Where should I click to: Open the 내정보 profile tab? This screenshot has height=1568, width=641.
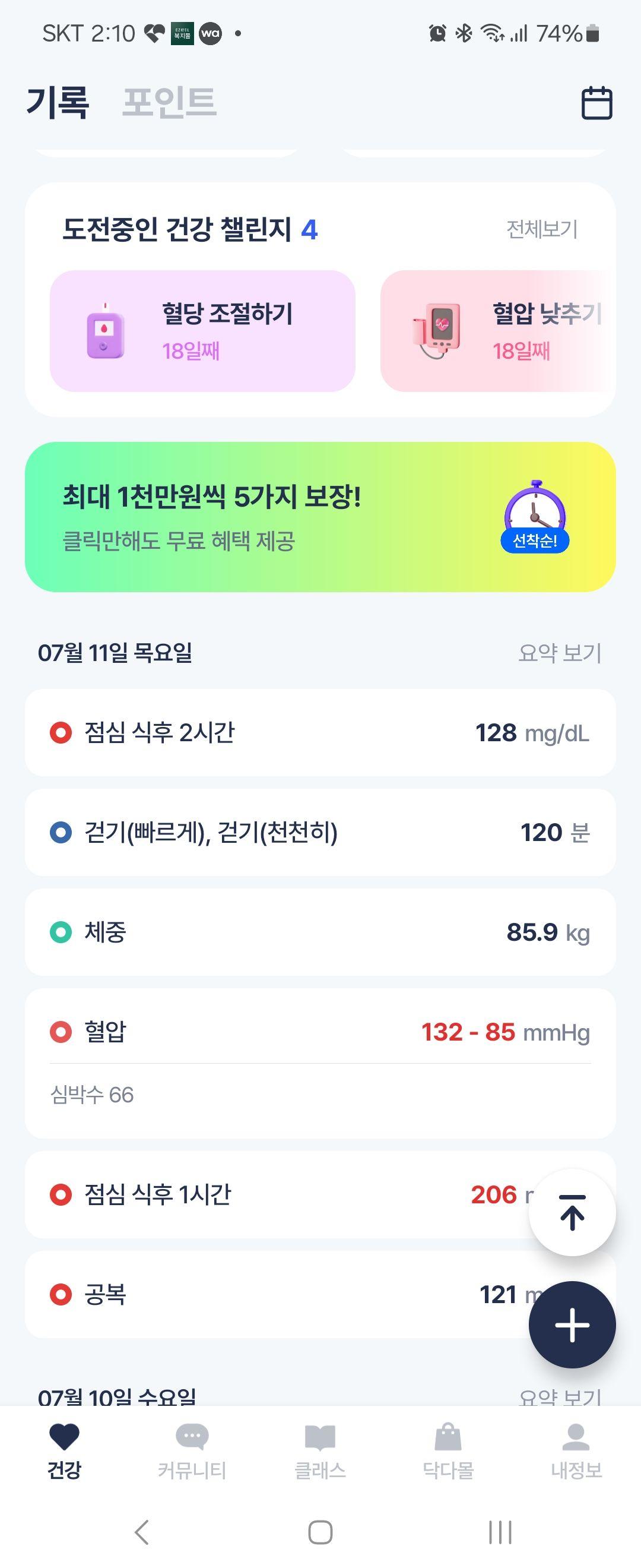pos(576,1452)
